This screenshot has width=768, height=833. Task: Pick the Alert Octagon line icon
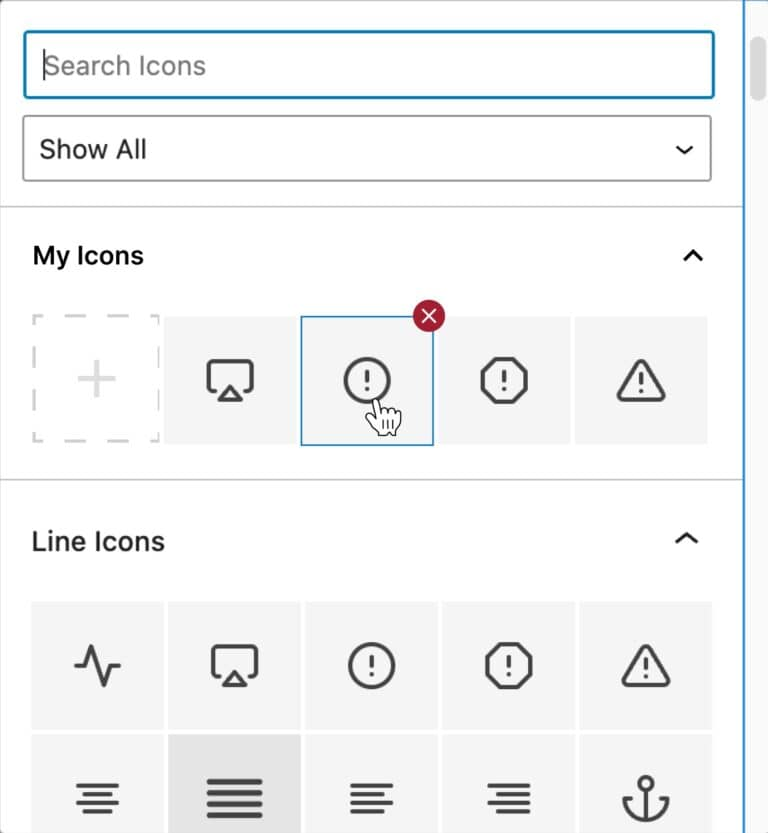[x=508, y=665]
